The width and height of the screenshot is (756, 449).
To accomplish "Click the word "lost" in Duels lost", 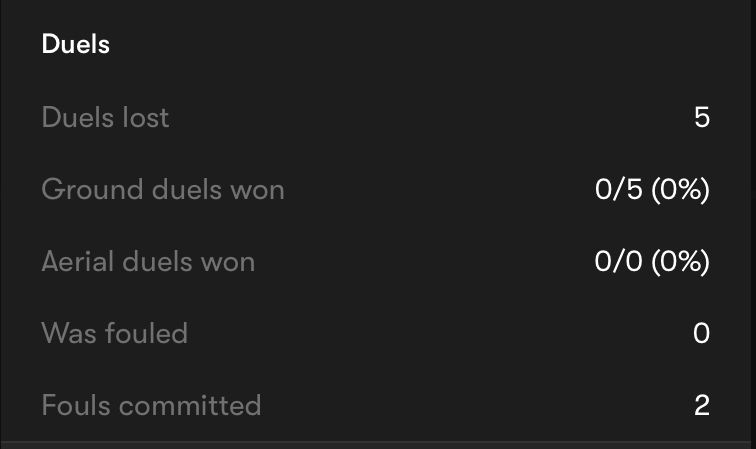I will point(146,117).
